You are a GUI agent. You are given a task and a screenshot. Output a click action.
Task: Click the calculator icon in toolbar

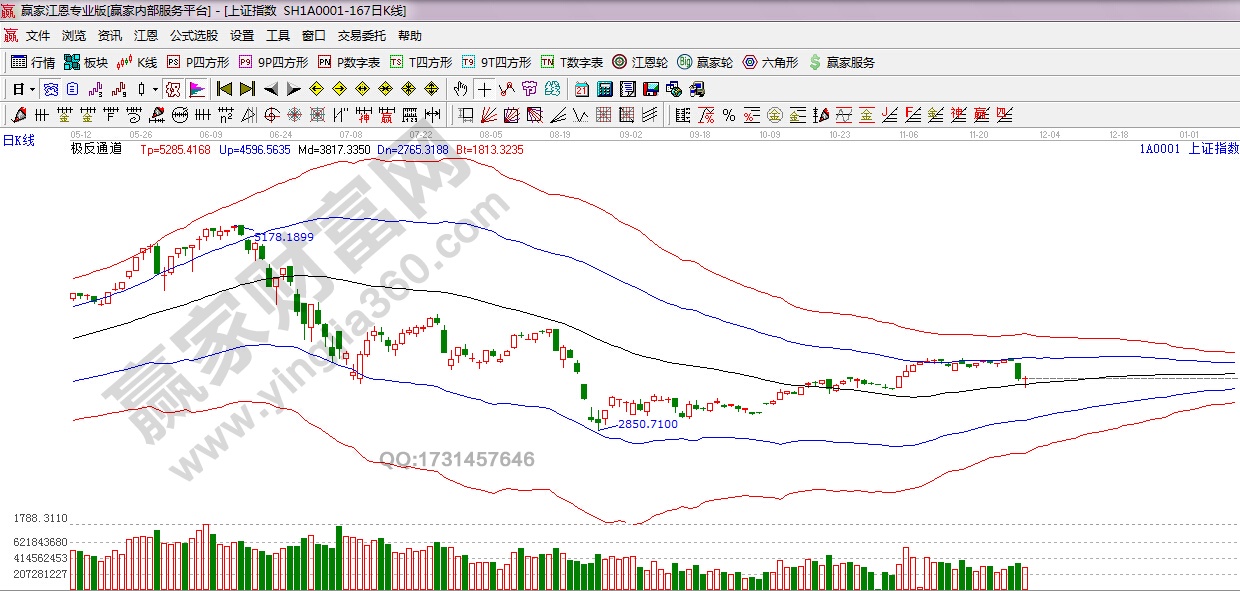(604, 89)
